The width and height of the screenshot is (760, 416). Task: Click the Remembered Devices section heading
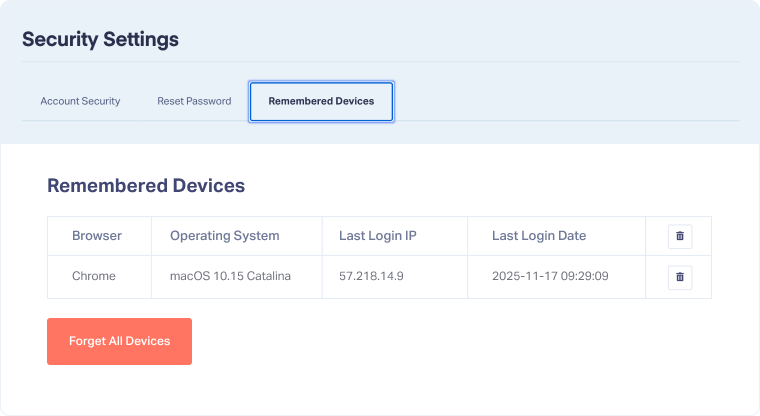click(x=146, y=186)
